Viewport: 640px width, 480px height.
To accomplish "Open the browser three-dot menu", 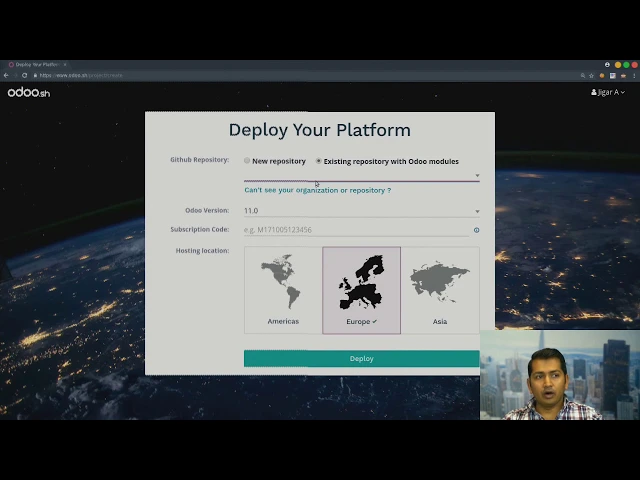I will click(x=634, y=76).
